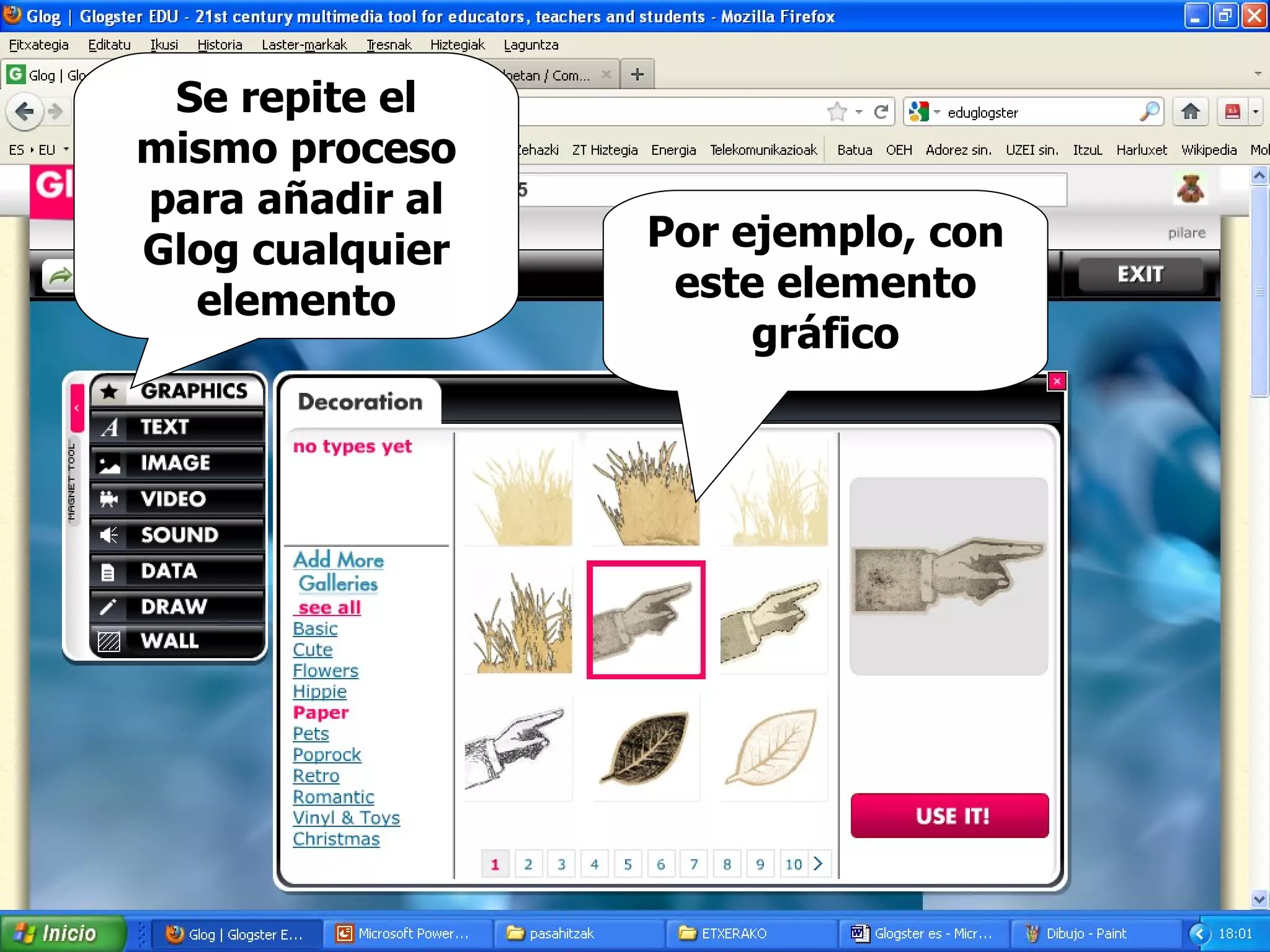Click the large hand preview image
Image resolution: width=1270 pixels, height=952 pixels.
949,576
